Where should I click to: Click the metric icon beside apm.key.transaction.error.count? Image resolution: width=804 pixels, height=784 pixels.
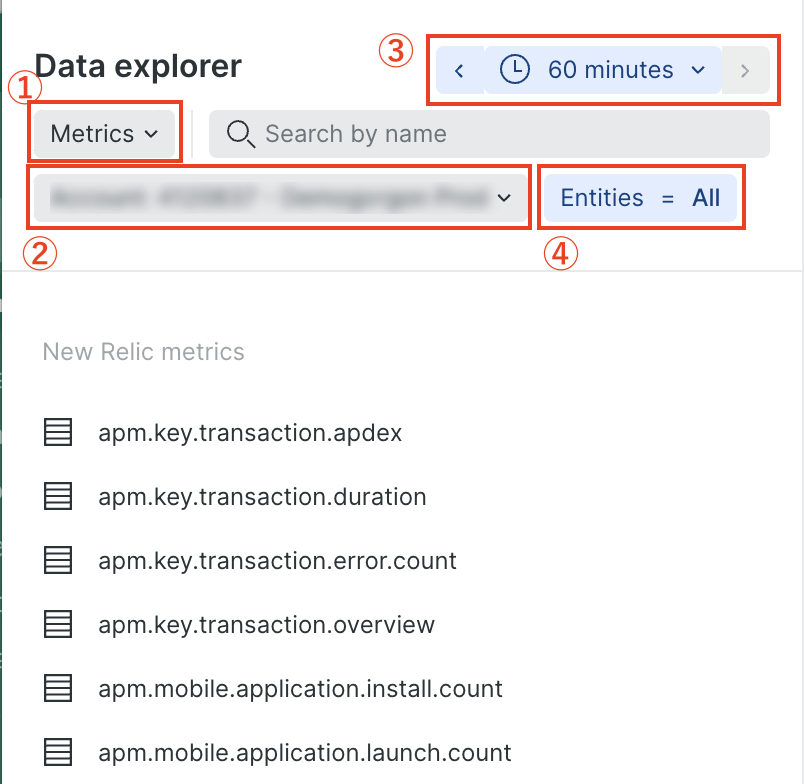[57, 560]
